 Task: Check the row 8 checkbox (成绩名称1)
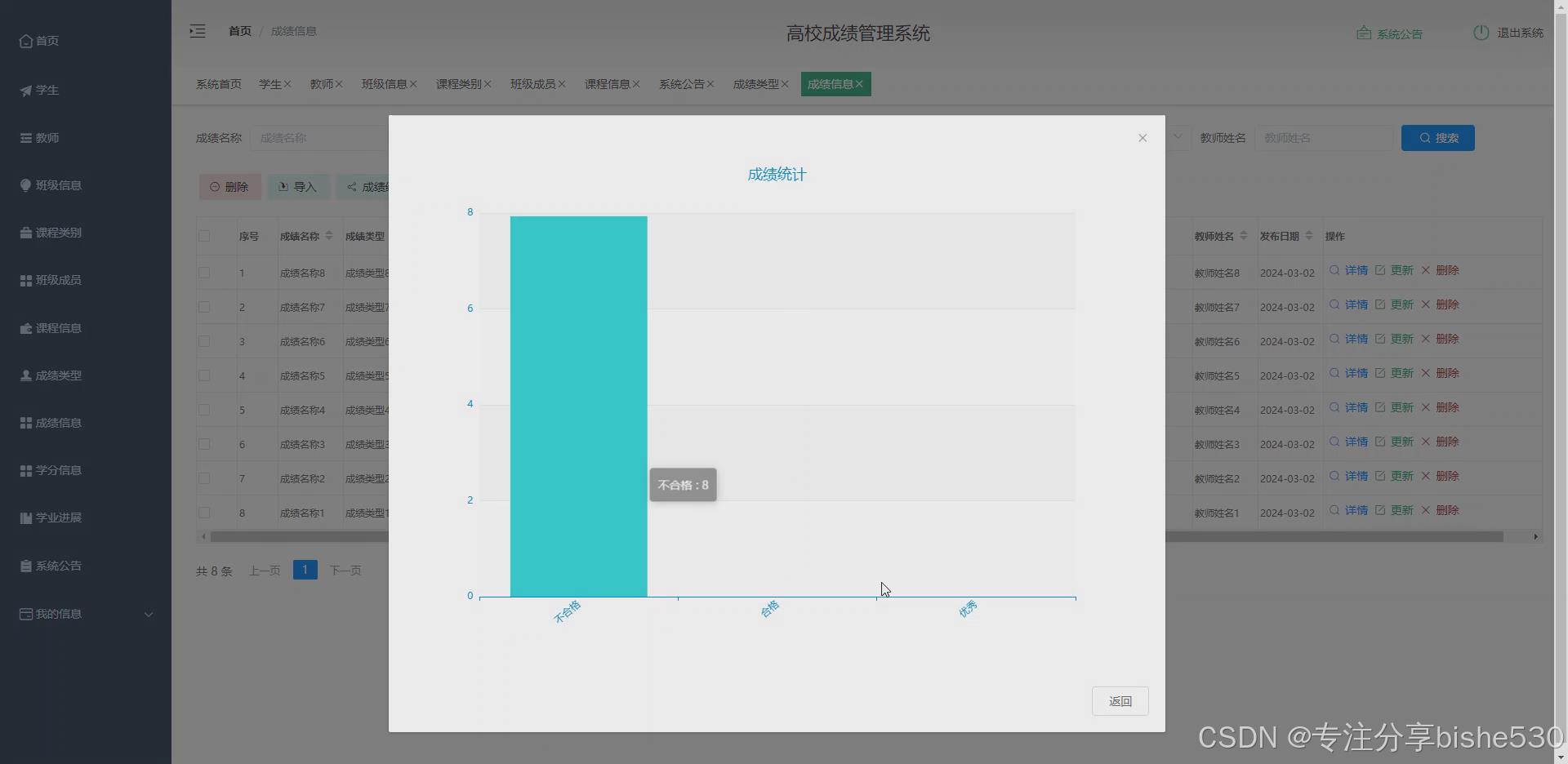tap(204, 513)
